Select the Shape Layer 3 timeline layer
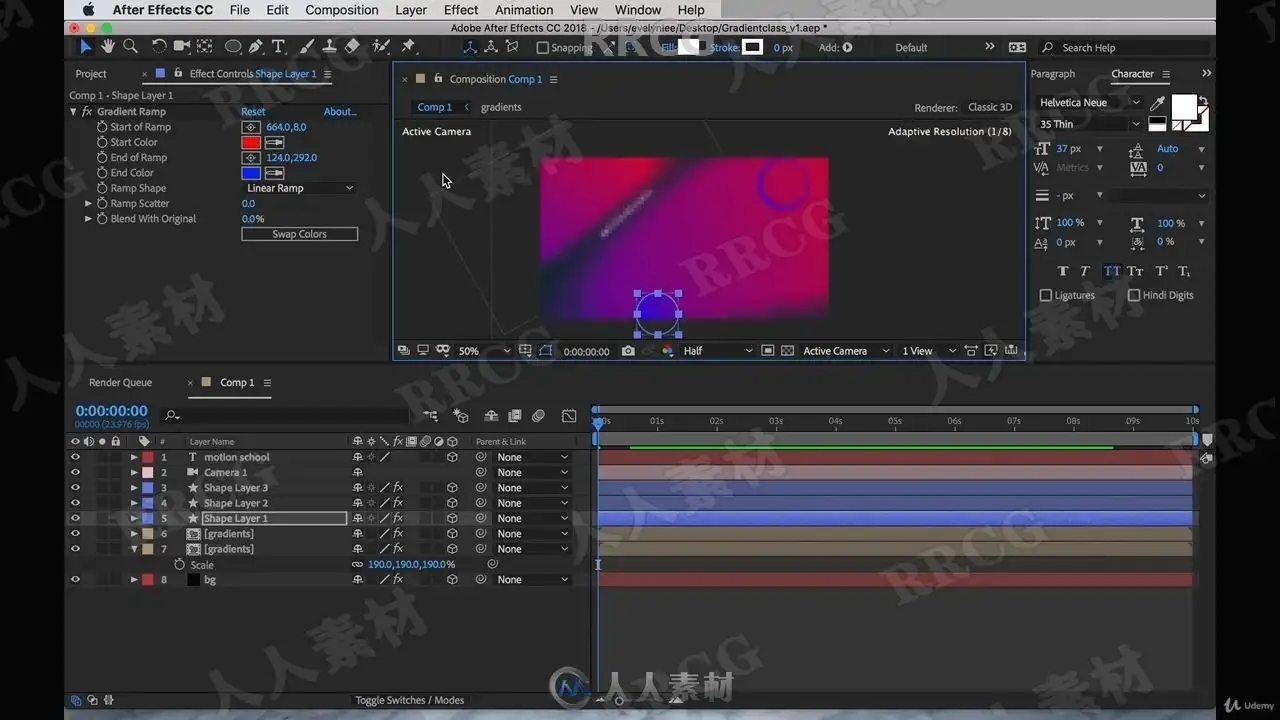Screen dimensions: 1280x720 235,488
